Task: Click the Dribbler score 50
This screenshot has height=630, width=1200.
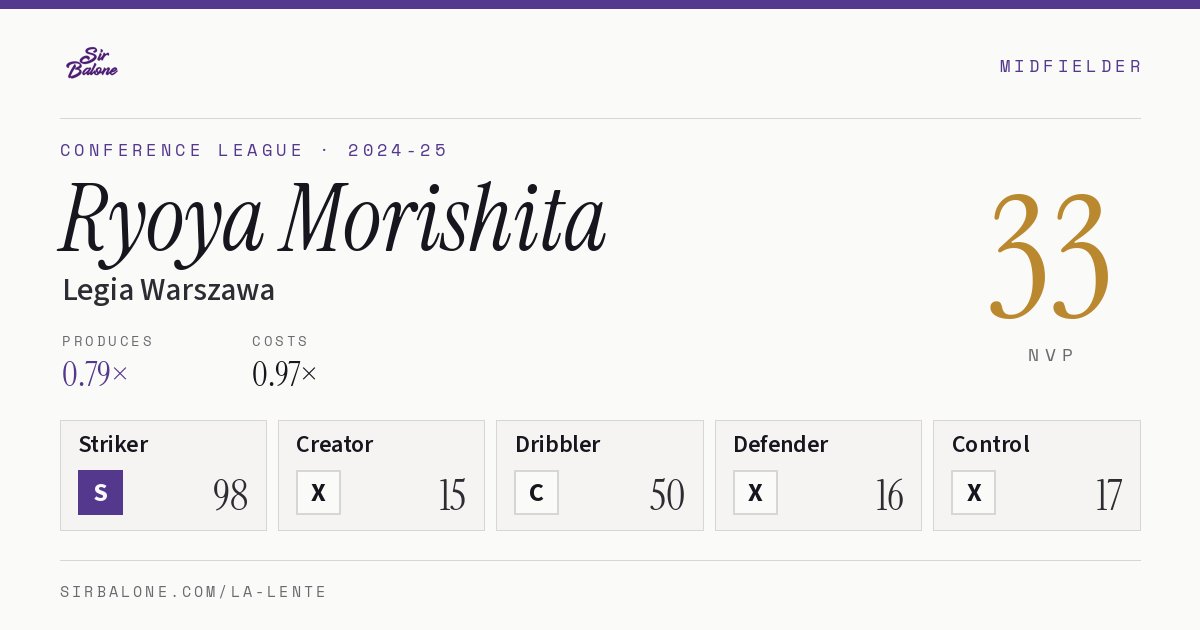Action: (667, 495)
